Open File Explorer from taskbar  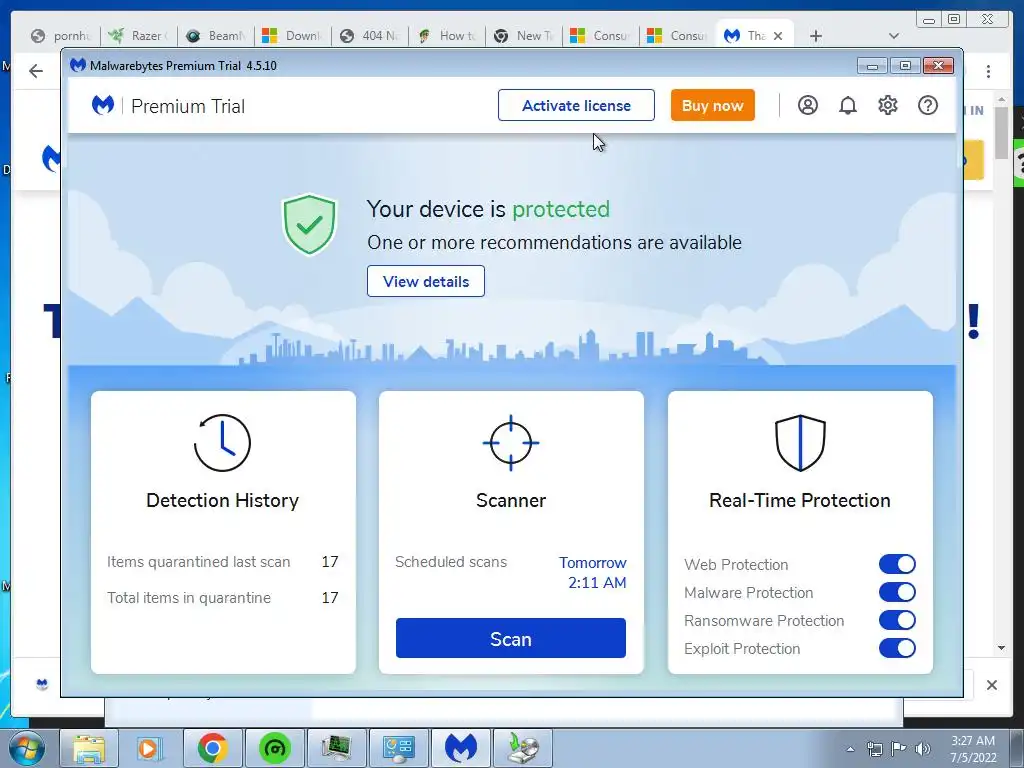click(89, 748)
